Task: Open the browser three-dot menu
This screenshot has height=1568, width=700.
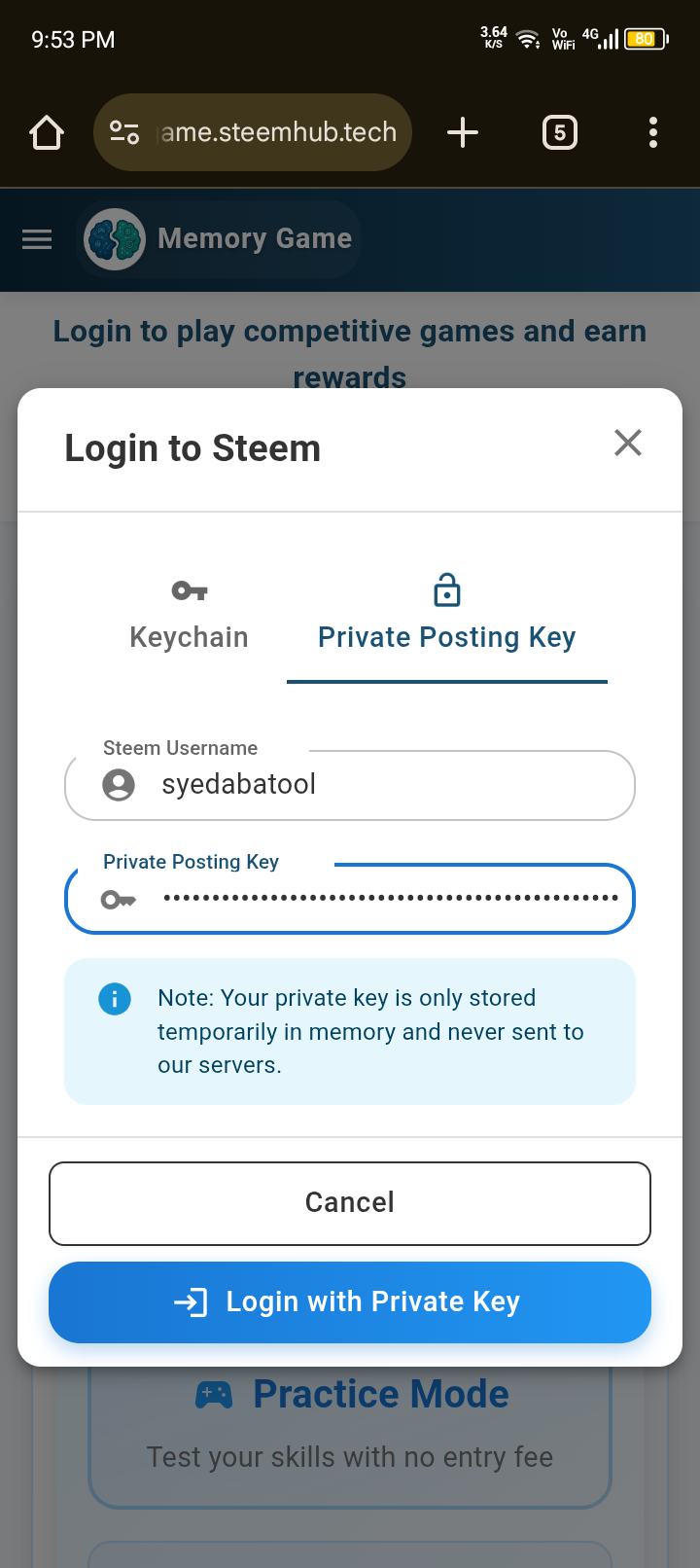Action: coord(653,132)
